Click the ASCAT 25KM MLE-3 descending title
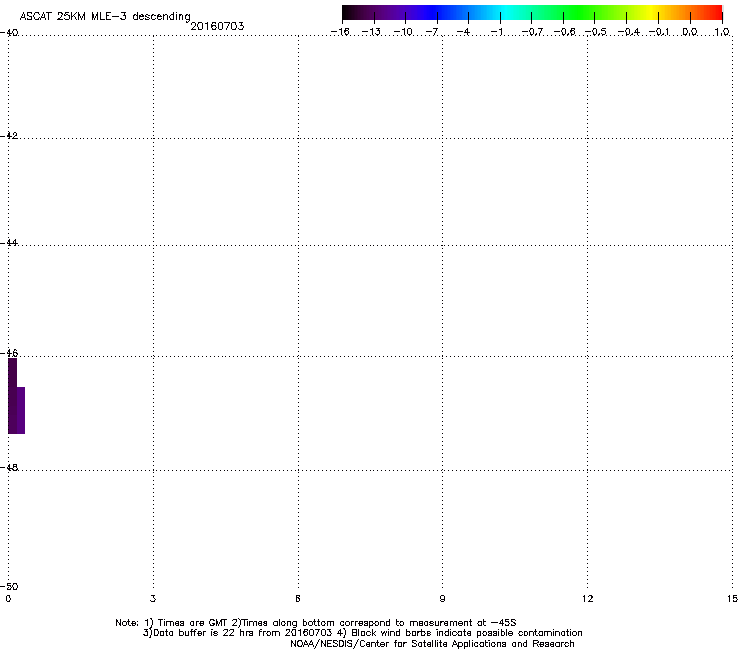 [x=105, y=17]
